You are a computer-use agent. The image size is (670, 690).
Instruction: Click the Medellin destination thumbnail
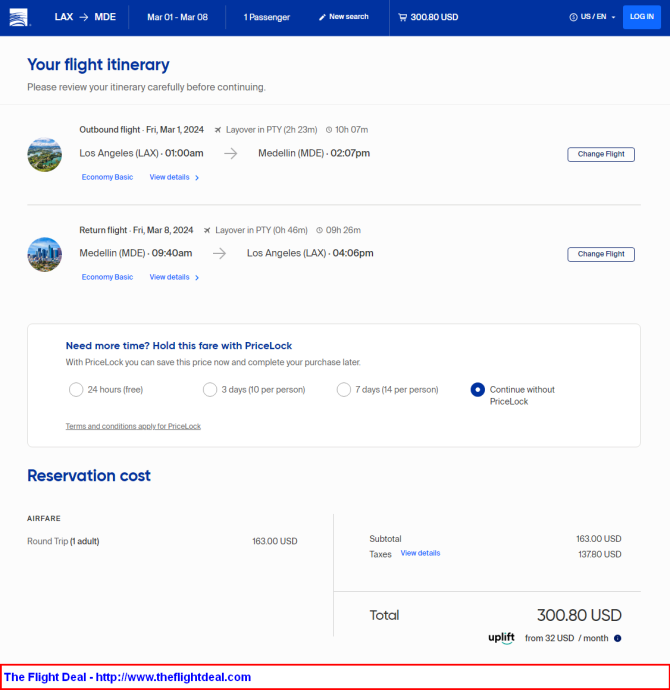[44, 154]
